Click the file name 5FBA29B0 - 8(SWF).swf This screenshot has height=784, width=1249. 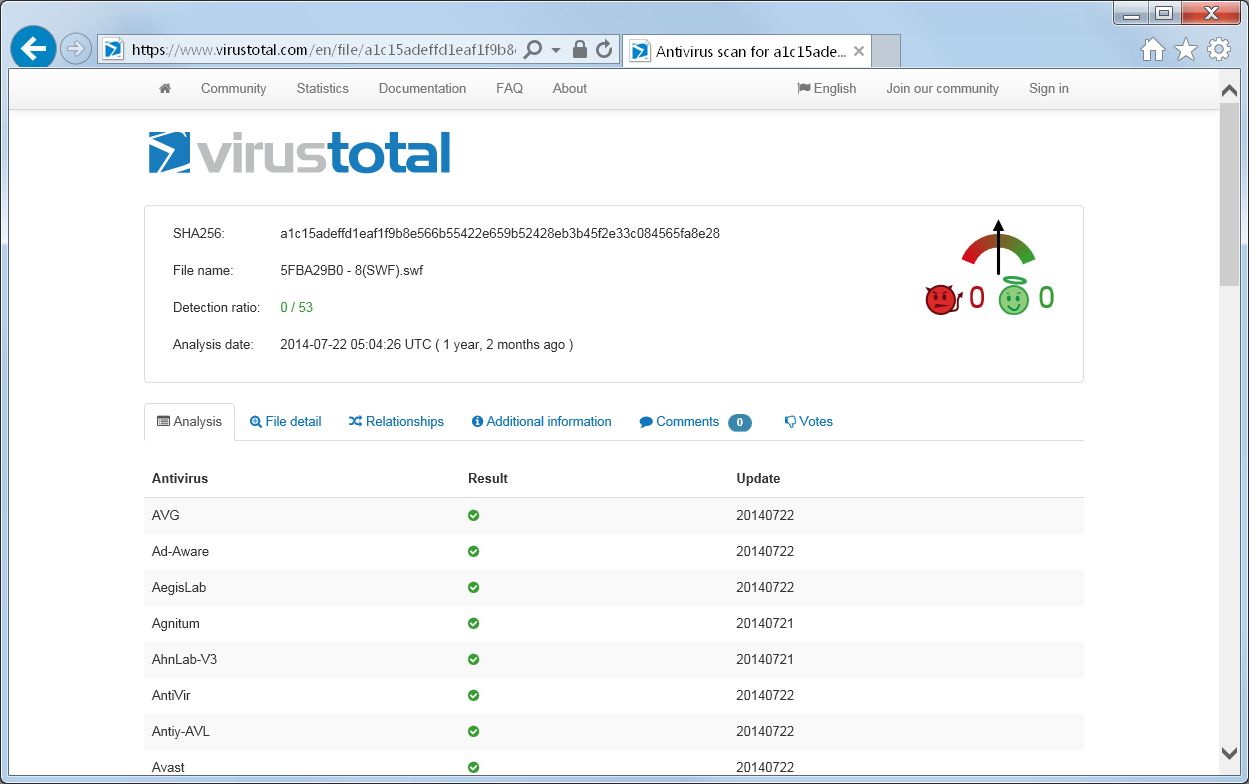coord(351,270)
